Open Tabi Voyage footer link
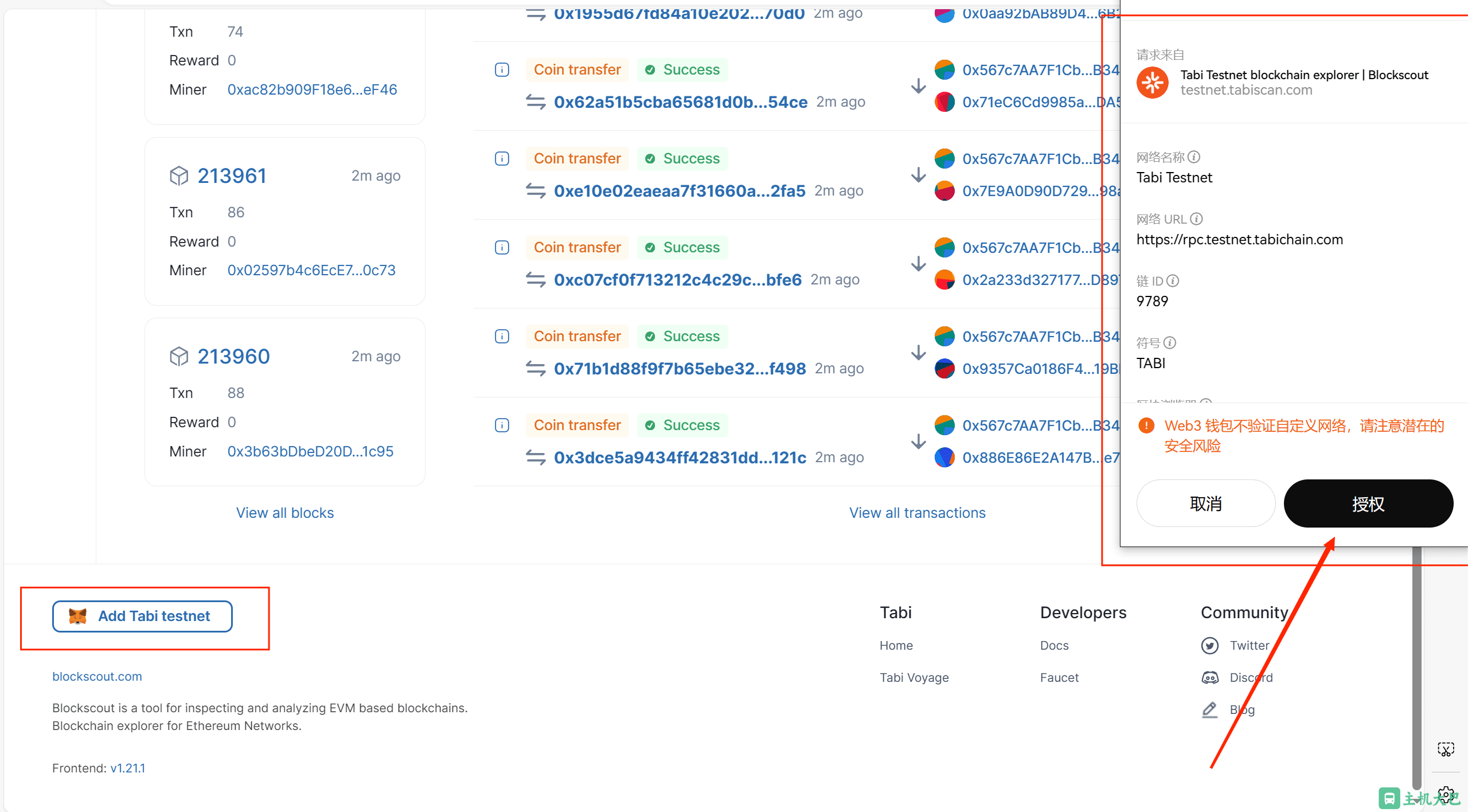The image size is (1468, 812). pyautogui.click(x=914, y=677)
